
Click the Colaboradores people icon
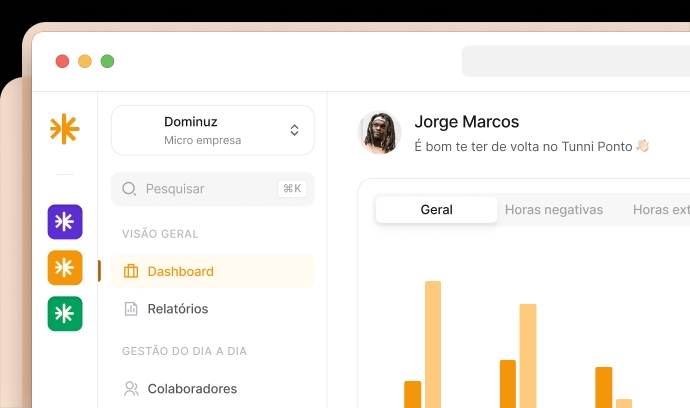point(131,388)
